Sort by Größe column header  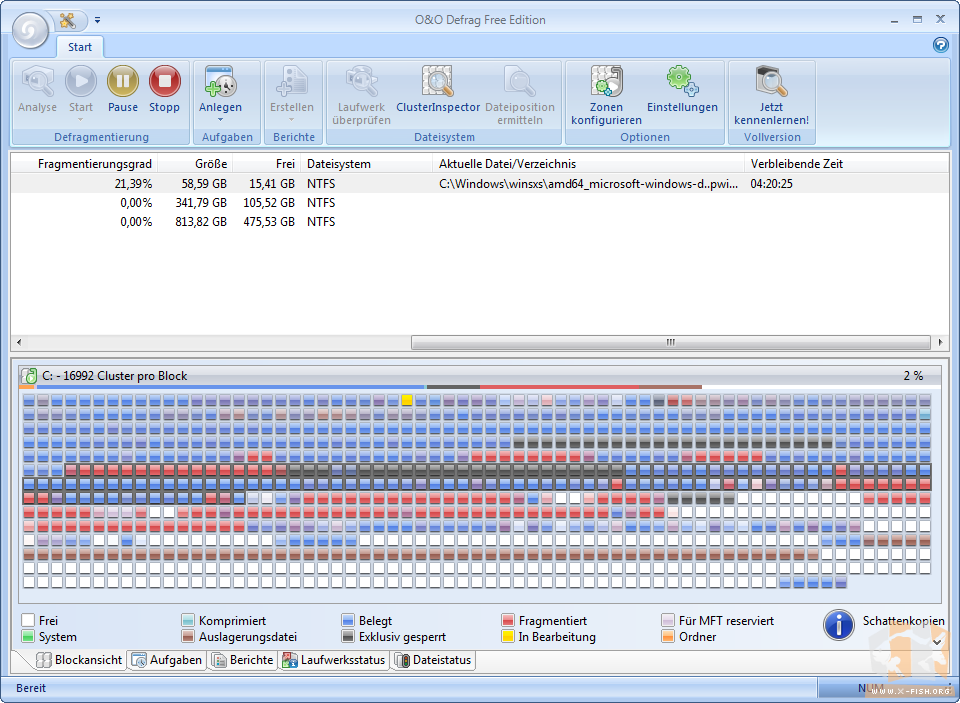(195, 164)
